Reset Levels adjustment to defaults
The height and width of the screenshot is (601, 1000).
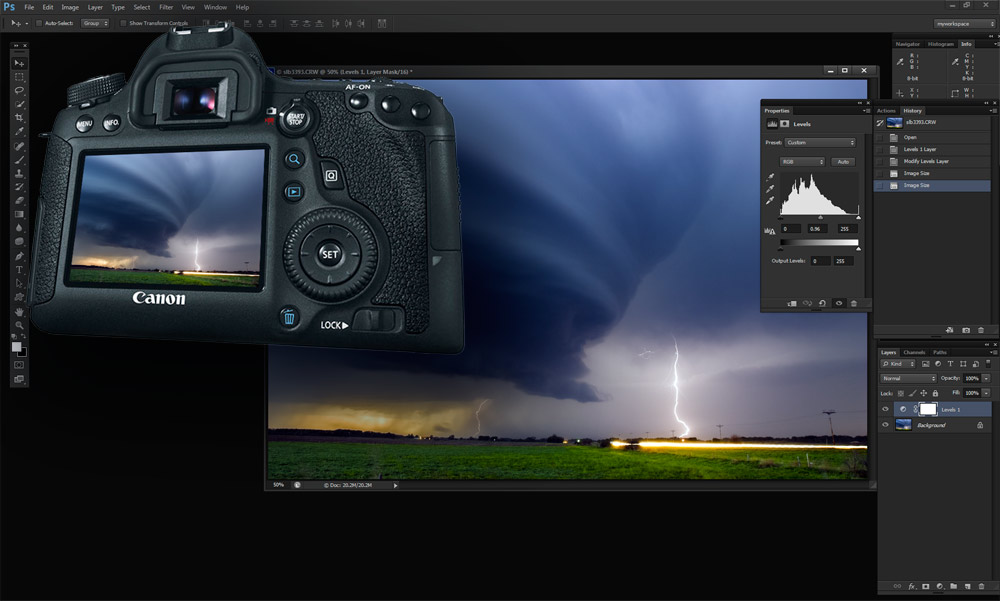pos(822,303)
